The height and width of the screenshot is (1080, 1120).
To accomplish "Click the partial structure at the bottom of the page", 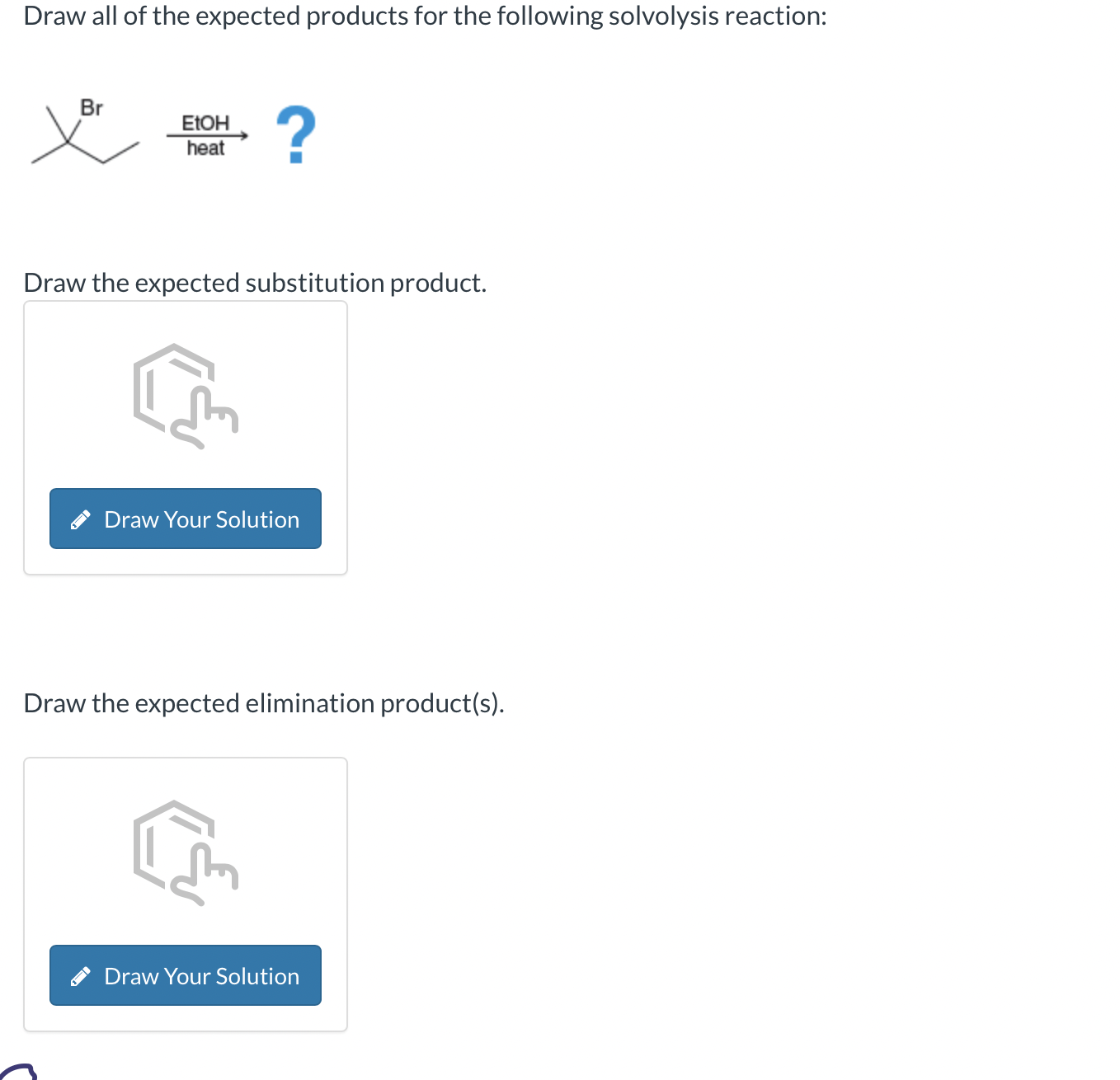I will point(21,1072).
